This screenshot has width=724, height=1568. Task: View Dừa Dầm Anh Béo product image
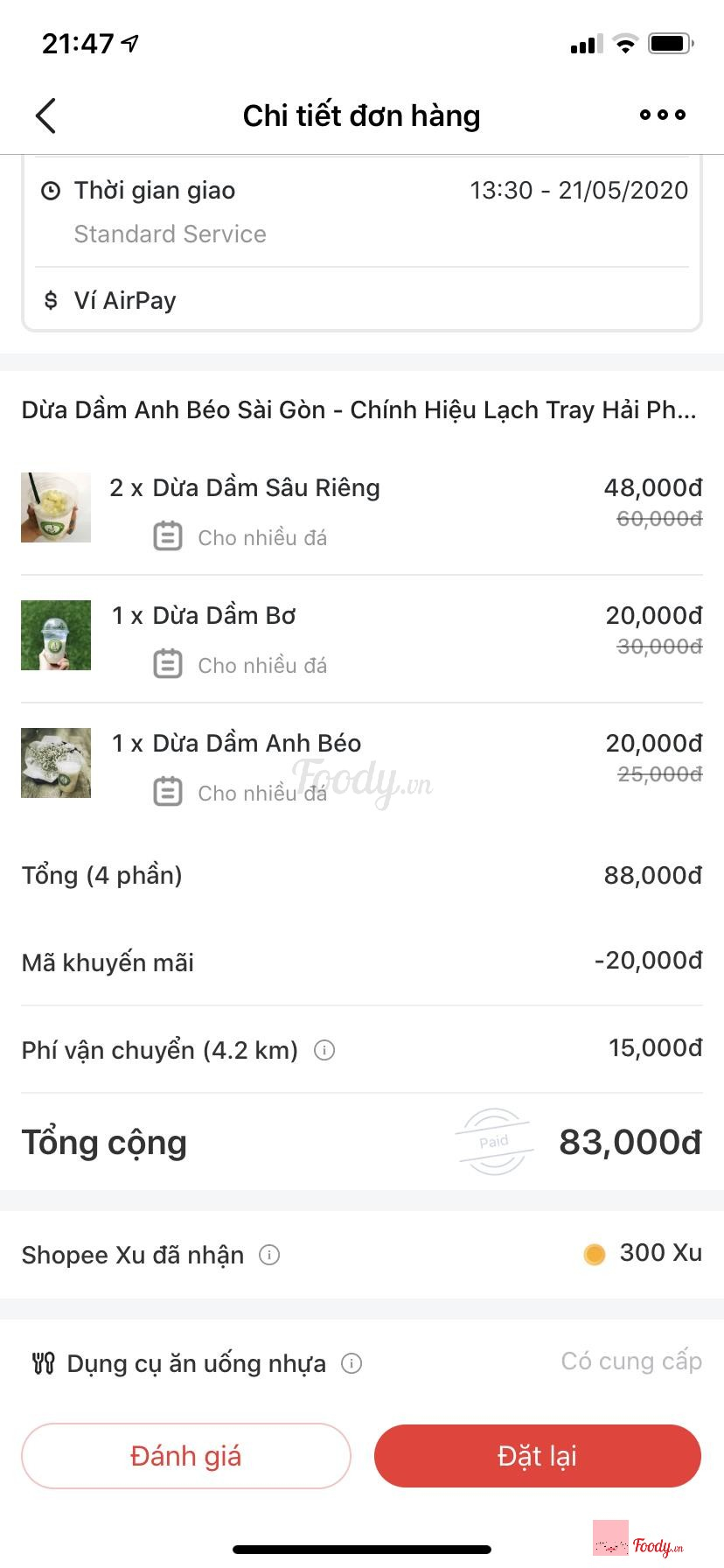click(x=56, y=763)
